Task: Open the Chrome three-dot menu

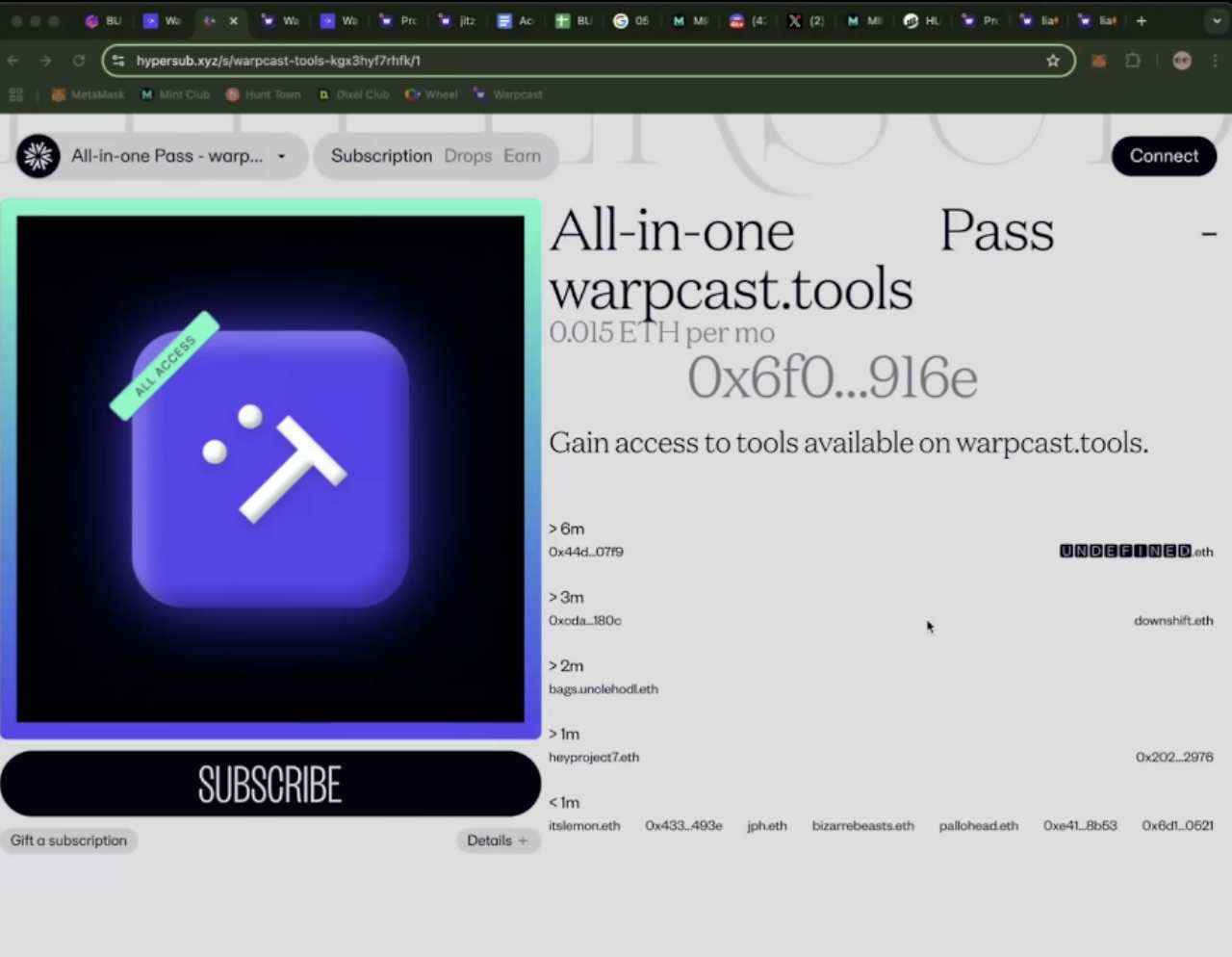Action: [1216, 61]
